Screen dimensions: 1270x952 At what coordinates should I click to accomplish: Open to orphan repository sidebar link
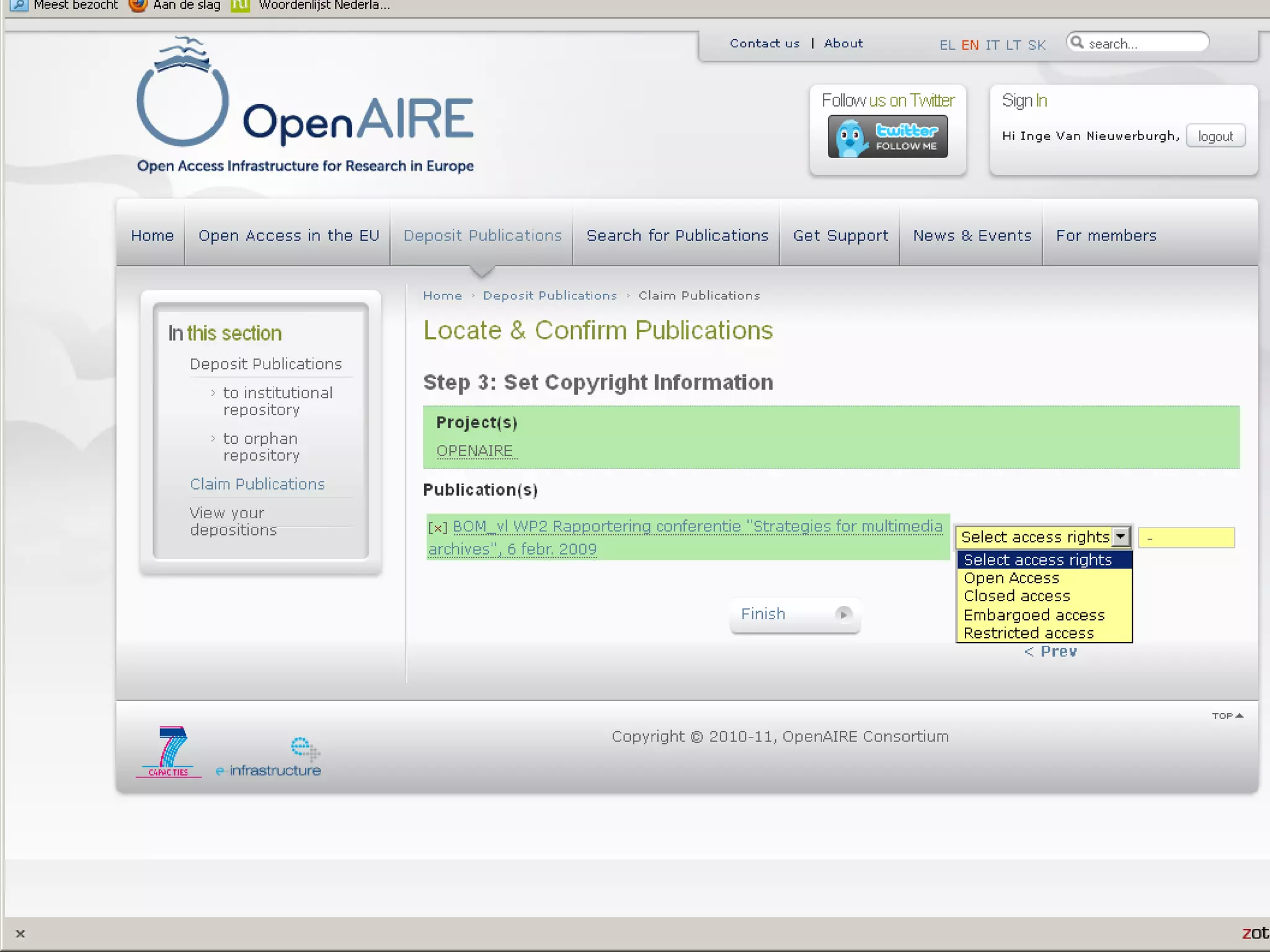[261, 447]
